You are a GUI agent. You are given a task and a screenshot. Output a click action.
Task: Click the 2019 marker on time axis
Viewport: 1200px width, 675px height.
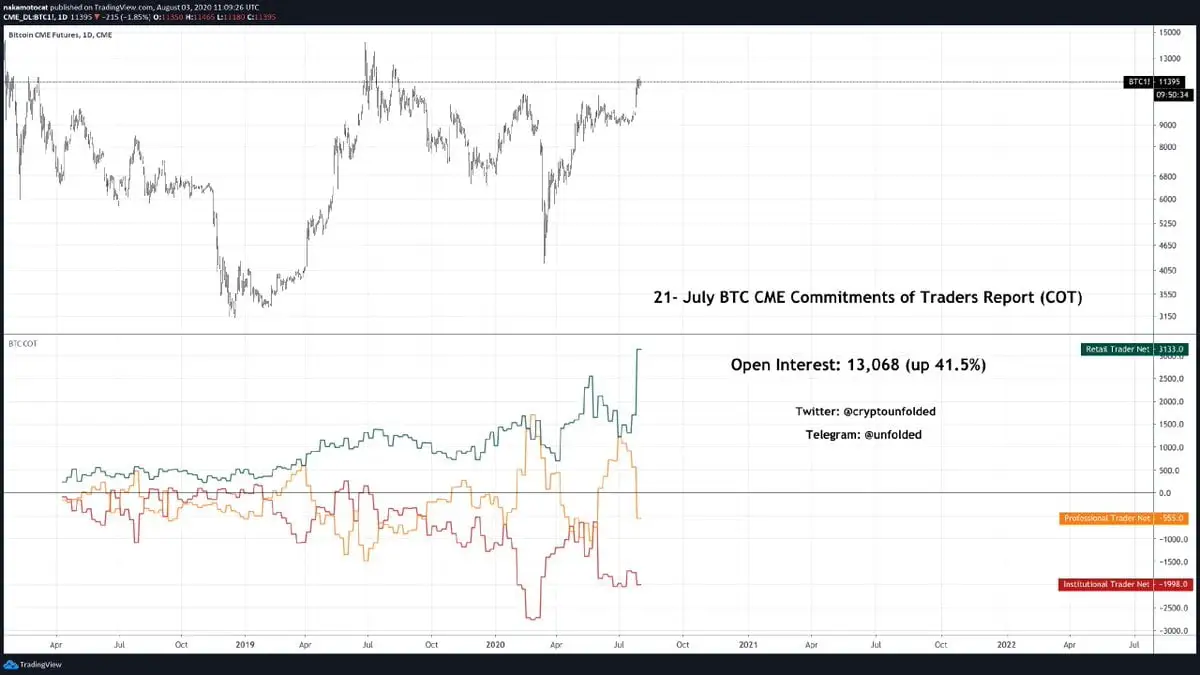(244, 646)
